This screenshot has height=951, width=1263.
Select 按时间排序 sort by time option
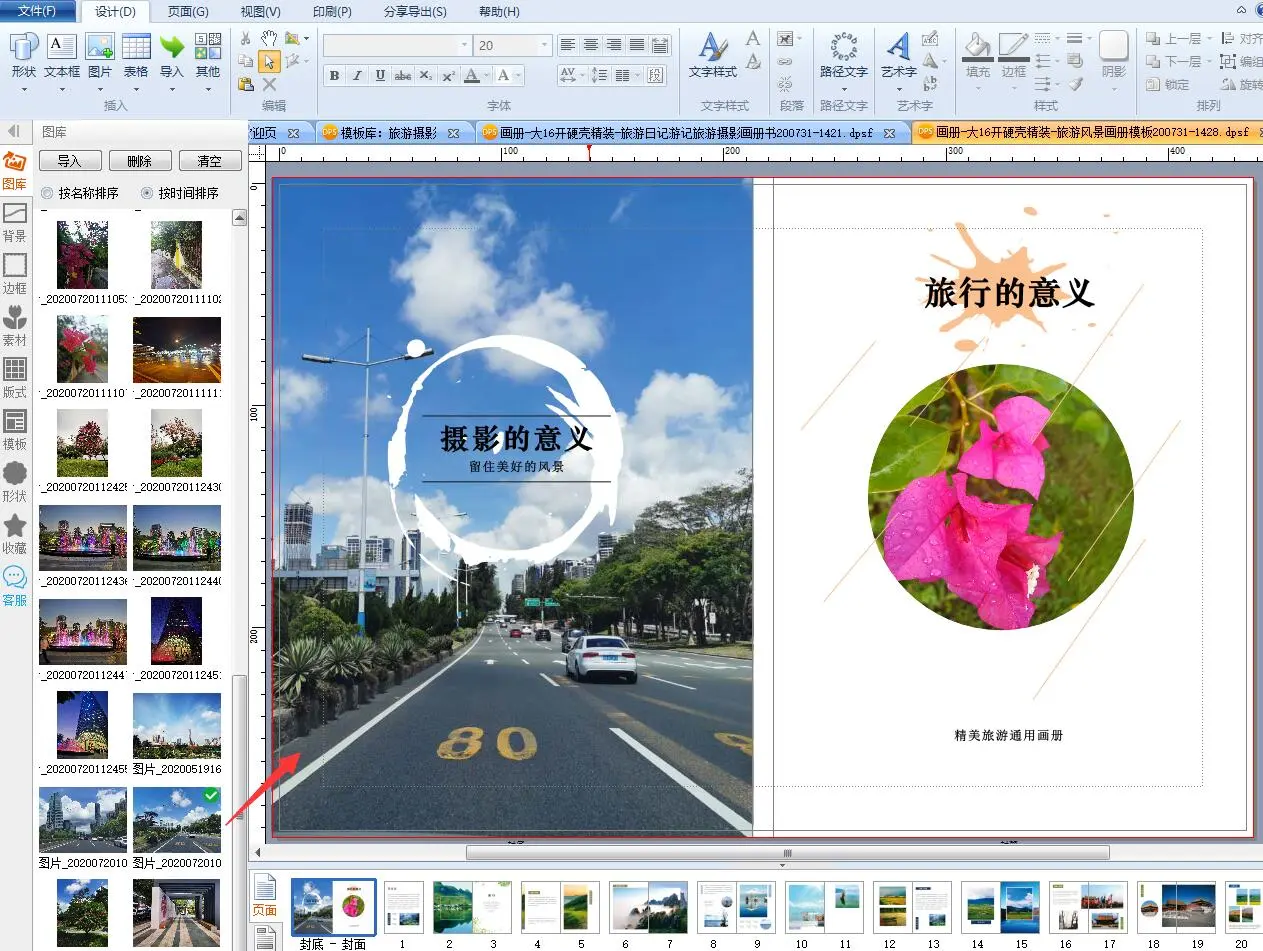[x=147, y=193]
